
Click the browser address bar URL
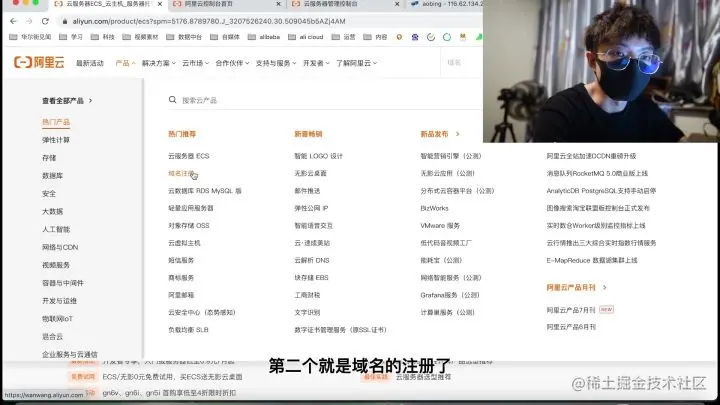click(x=209, y=22)
